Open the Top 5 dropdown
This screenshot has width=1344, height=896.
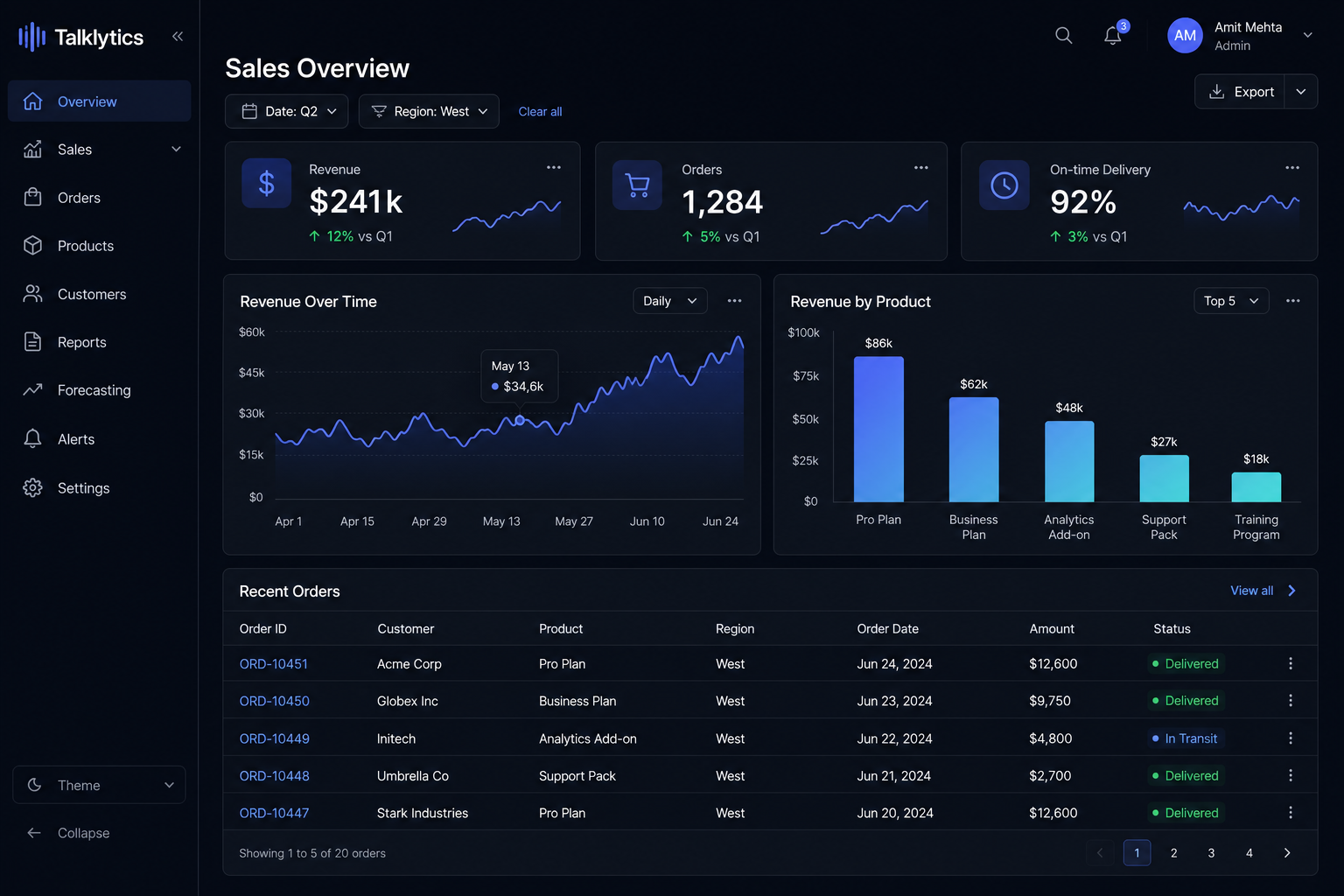point(1231,301)
